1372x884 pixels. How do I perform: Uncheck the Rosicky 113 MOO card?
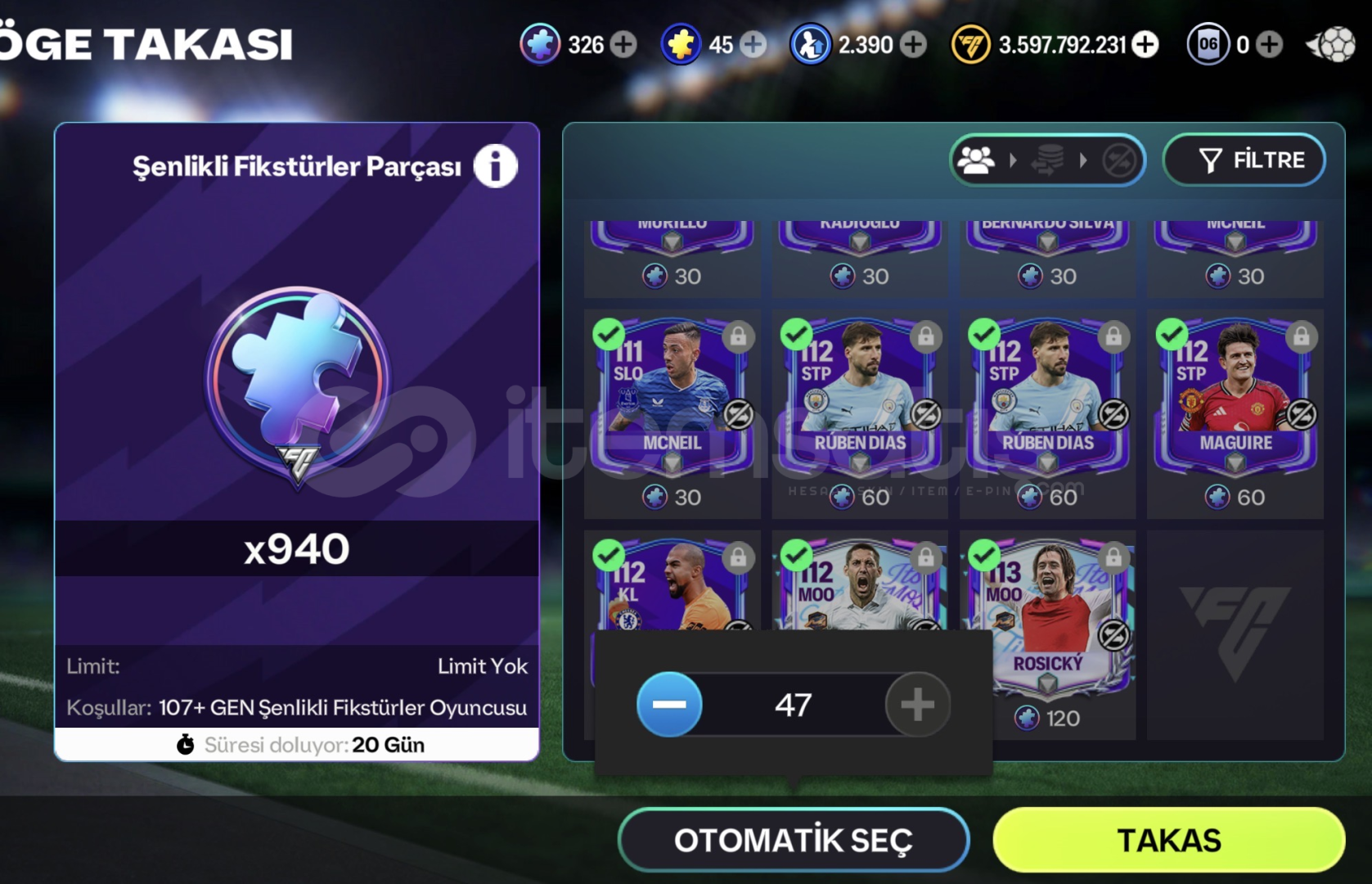tap(983, 557)
